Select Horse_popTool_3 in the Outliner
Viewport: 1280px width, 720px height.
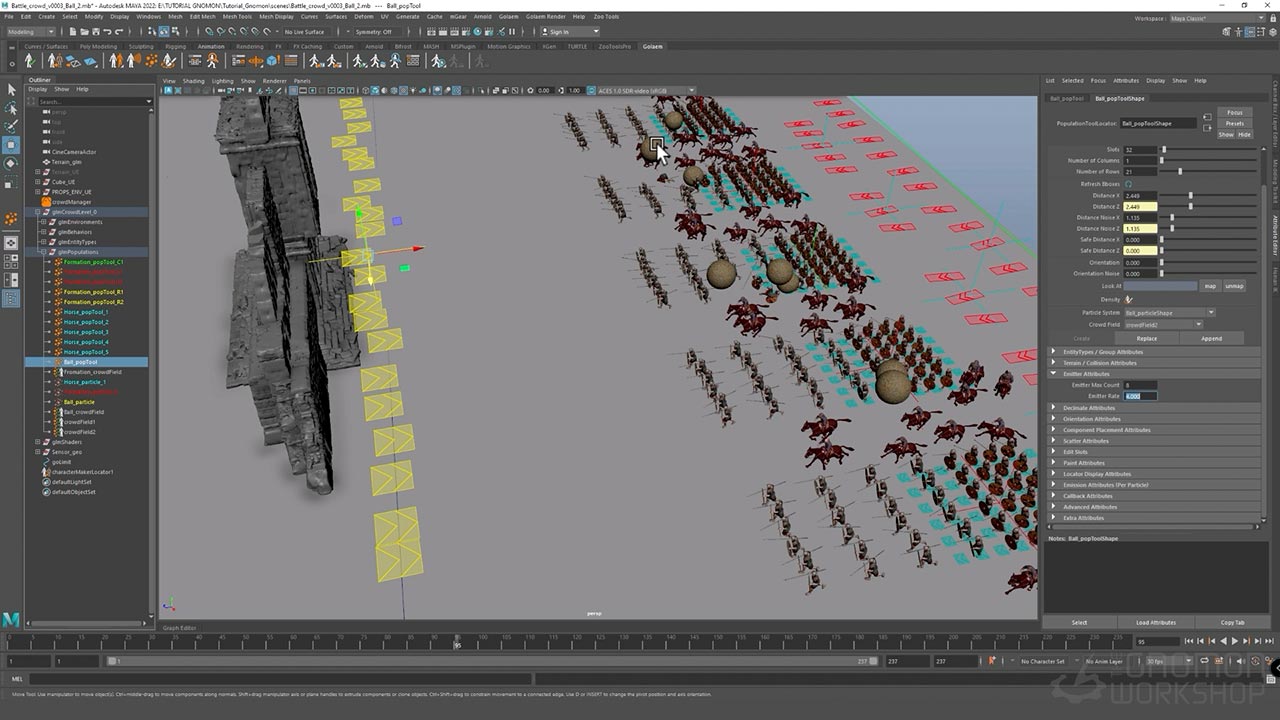86,332
